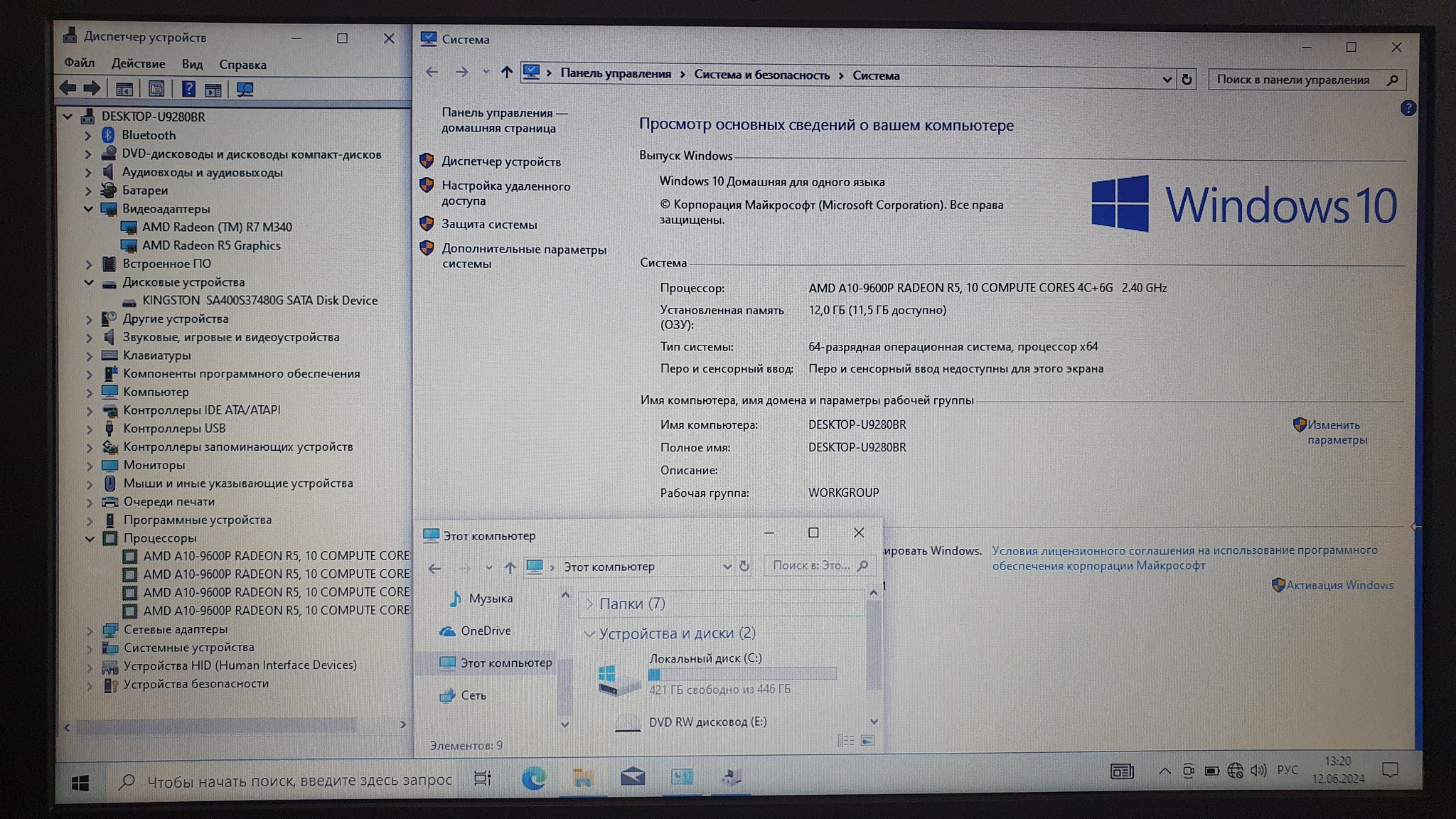This screenshot has height=819, width=1456.
Task: Switch to large icons view in Explorer
Action: 867,741
